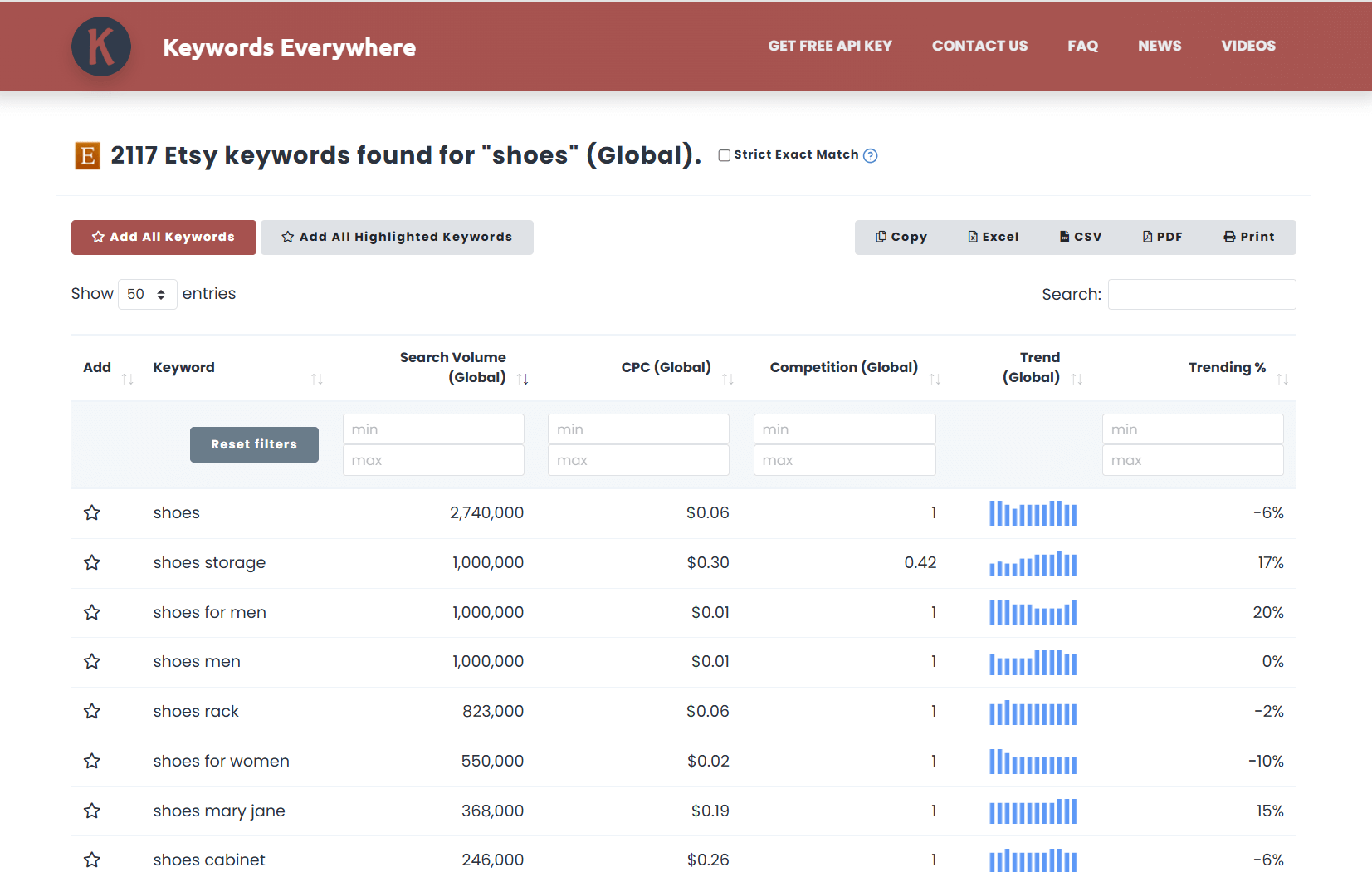
Task: Print the keywords table
Action: pos(1248,237)
